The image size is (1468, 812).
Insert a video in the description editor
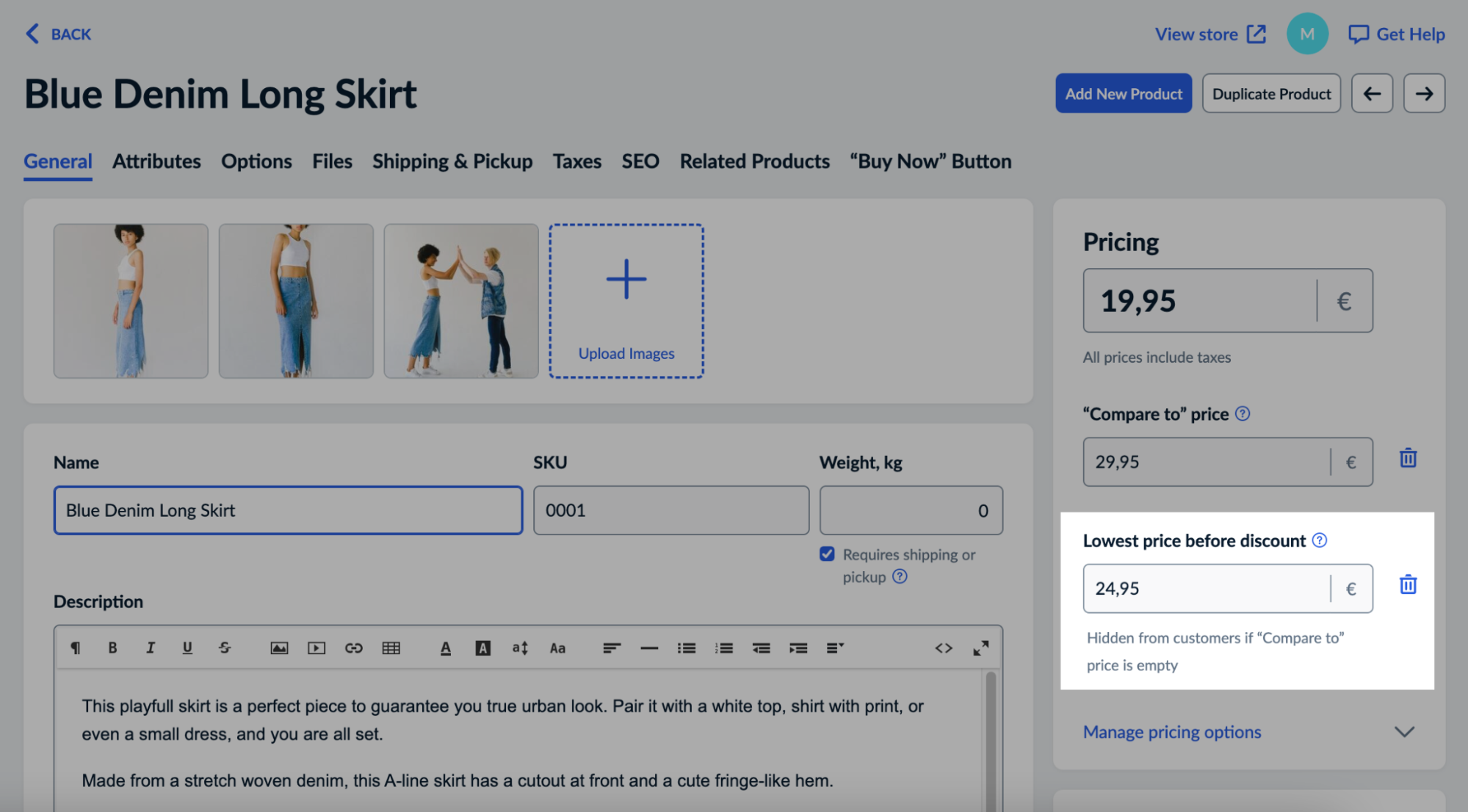317,648
